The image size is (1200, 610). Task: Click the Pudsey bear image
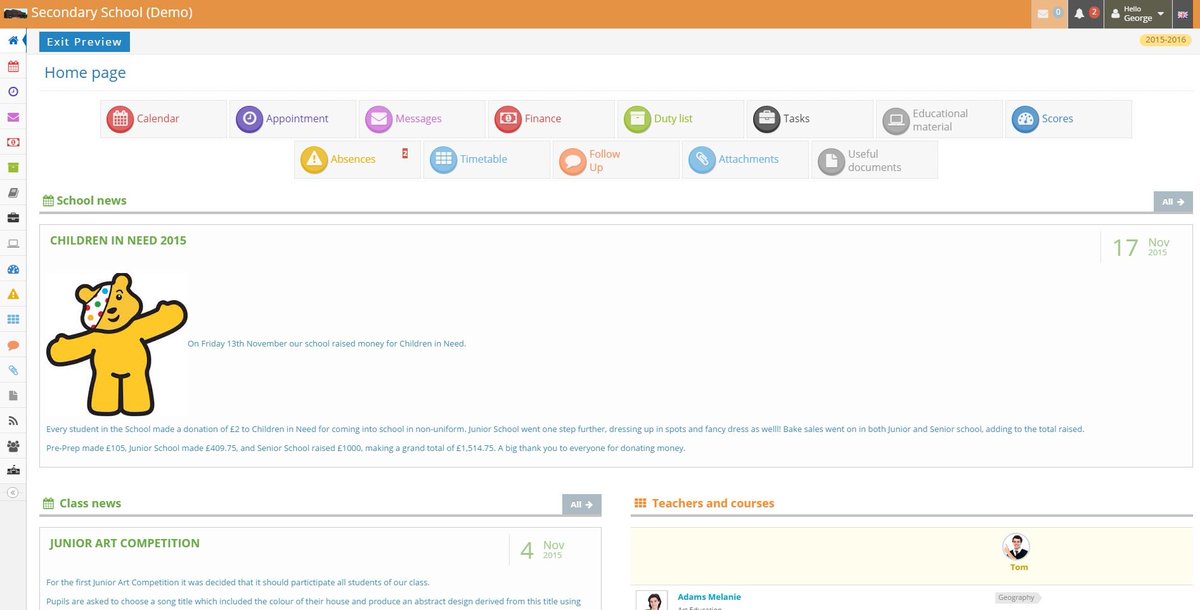116,343
